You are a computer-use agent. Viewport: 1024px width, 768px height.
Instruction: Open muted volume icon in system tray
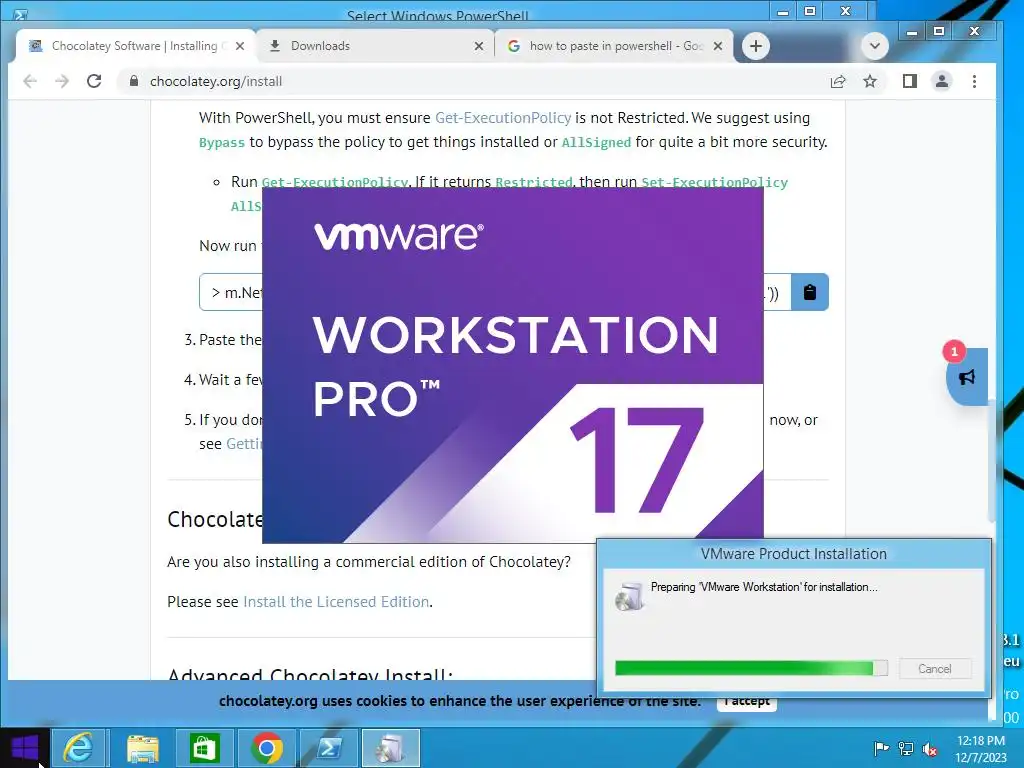point(930,748)
